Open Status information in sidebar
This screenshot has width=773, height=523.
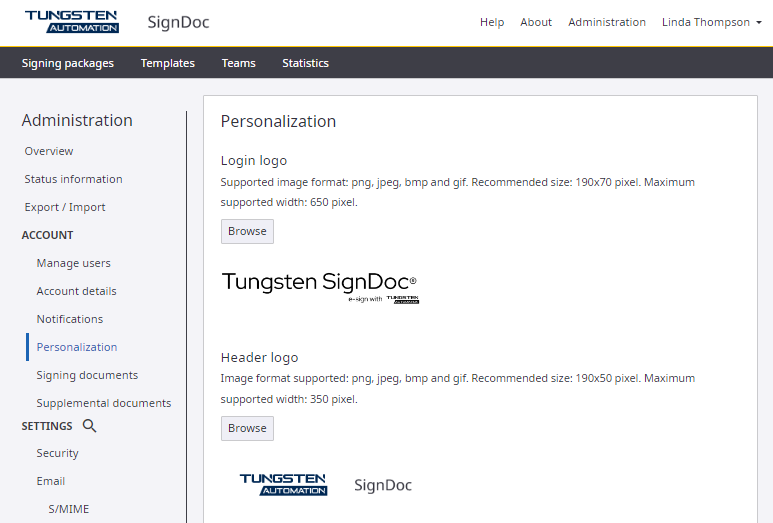point(73,179)
